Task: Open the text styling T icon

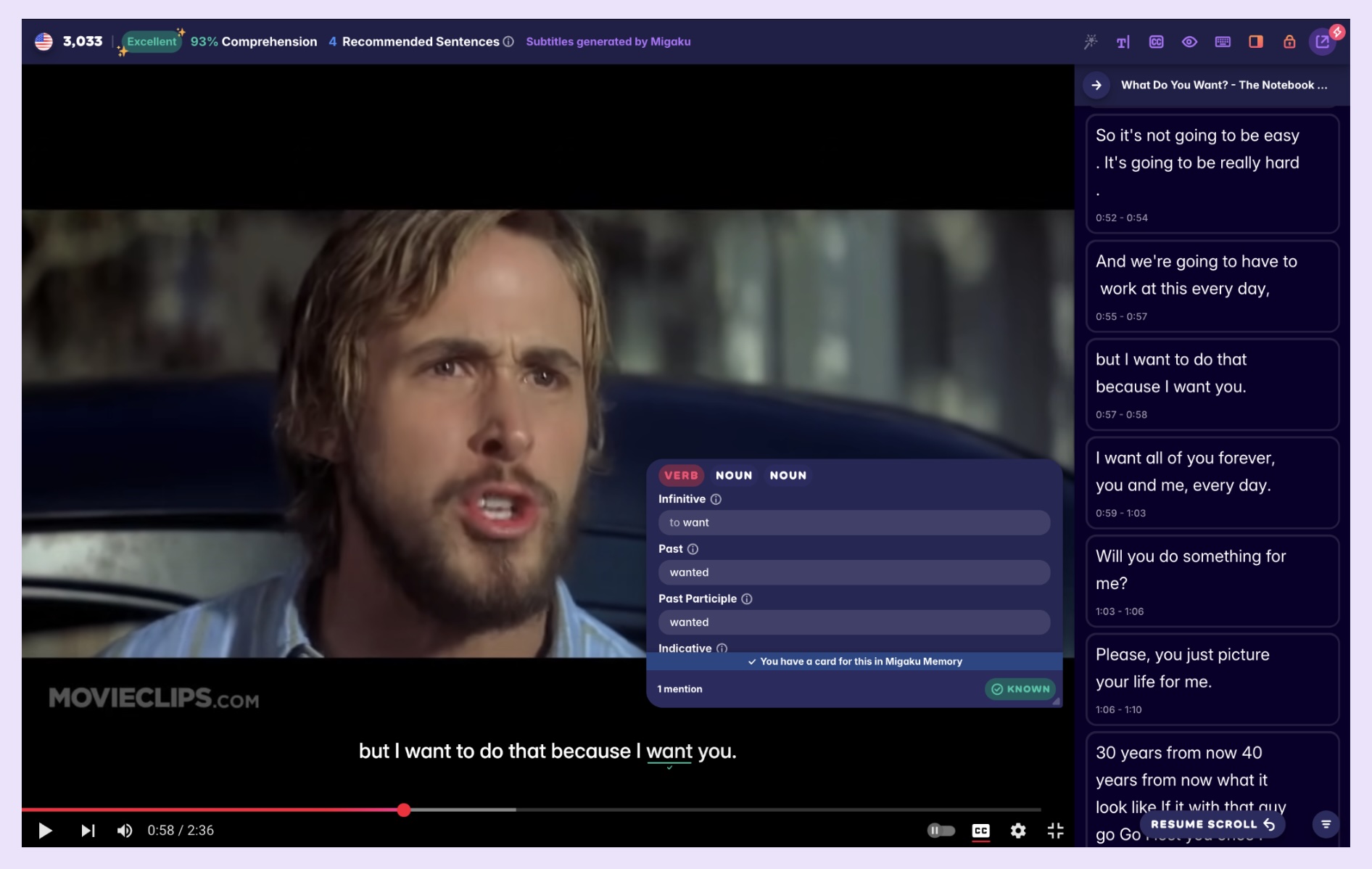Action: 1123,42
